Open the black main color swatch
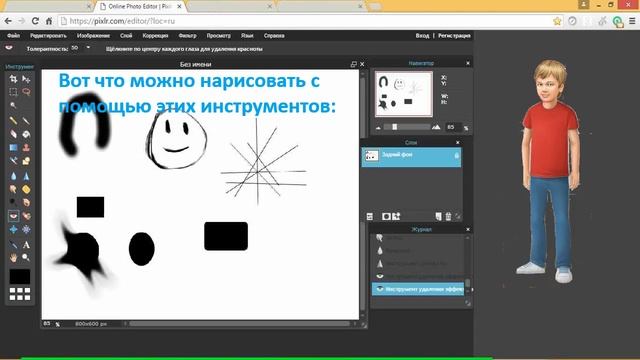 (20, 276)
